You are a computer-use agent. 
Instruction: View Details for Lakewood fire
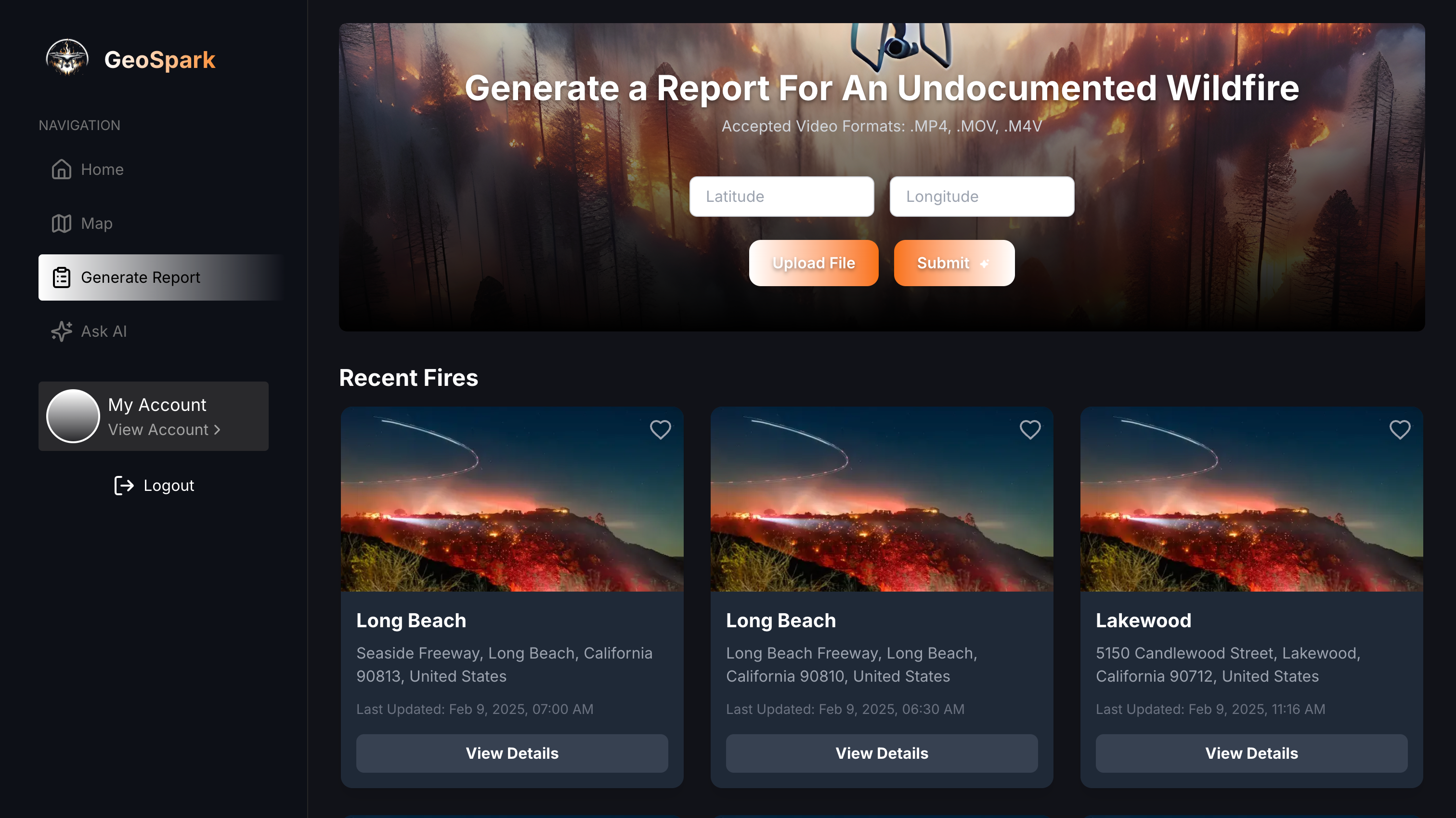1251,753
